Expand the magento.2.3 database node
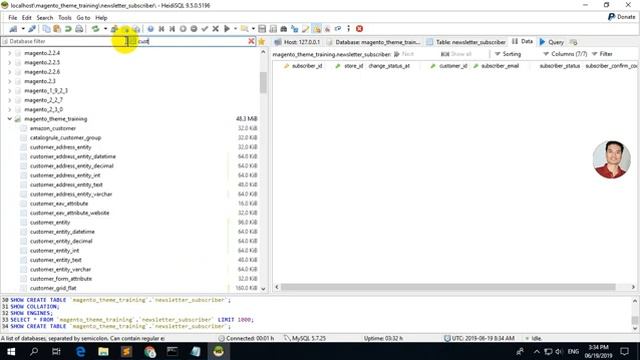The width and height of the screenshot is (640, 360). point(10,81)
